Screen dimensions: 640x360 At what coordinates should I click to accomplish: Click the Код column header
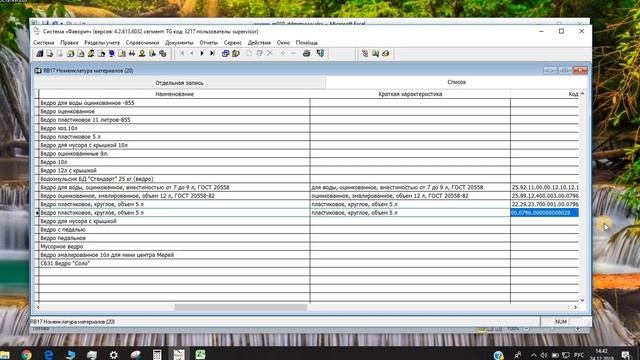[544, 94]
